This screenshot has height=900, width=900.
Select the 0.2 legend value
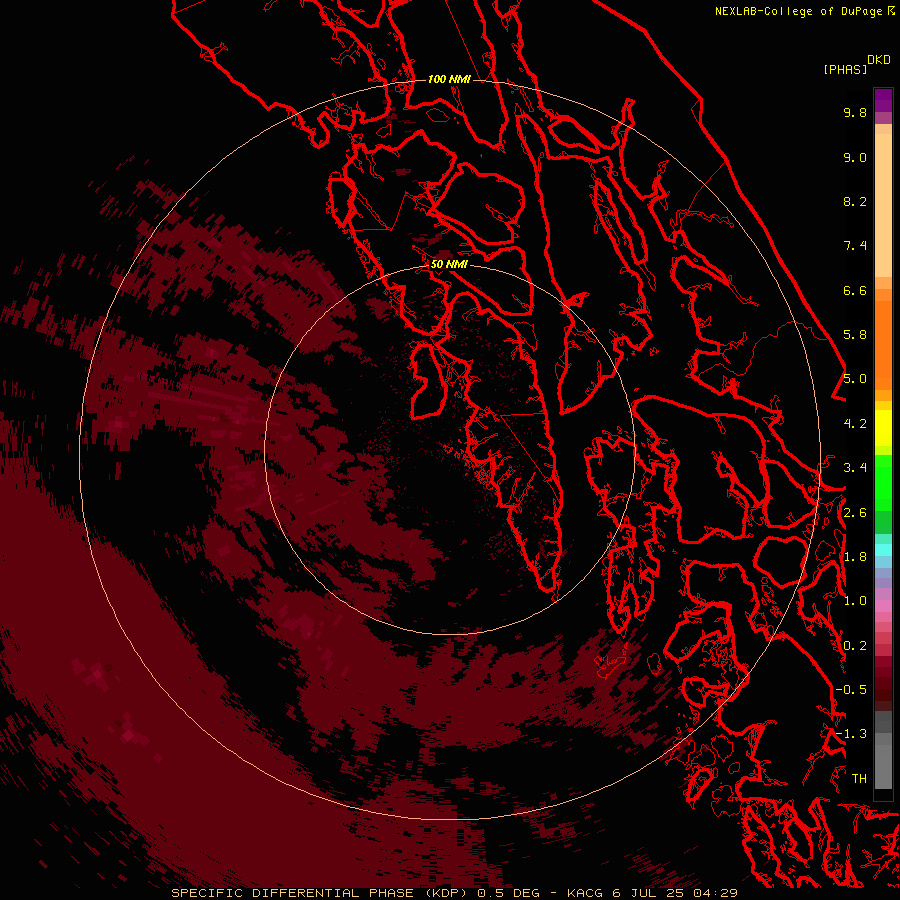click(855, 646)
